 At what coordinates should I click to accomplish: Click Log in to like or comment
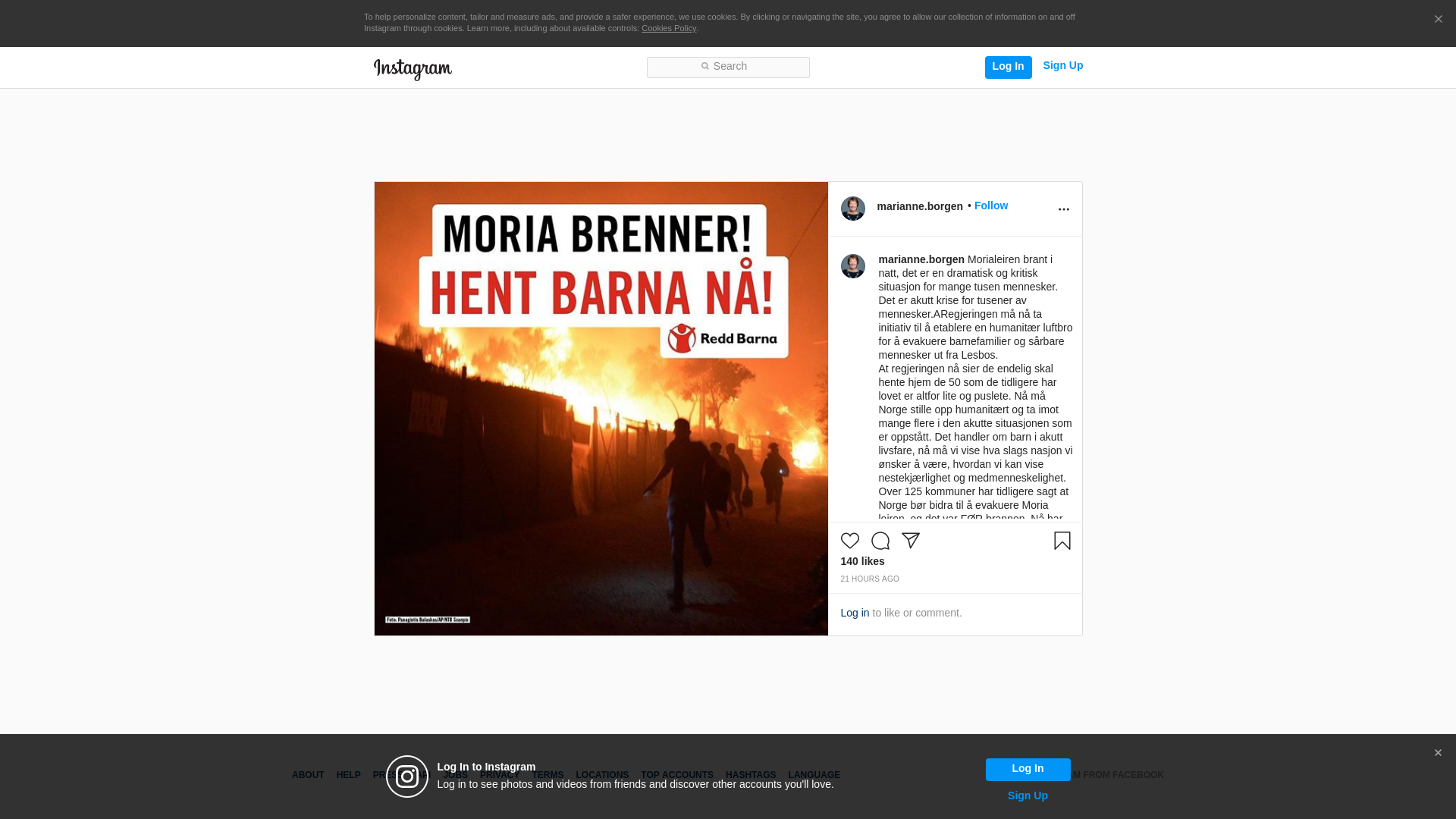coord(855,613)
